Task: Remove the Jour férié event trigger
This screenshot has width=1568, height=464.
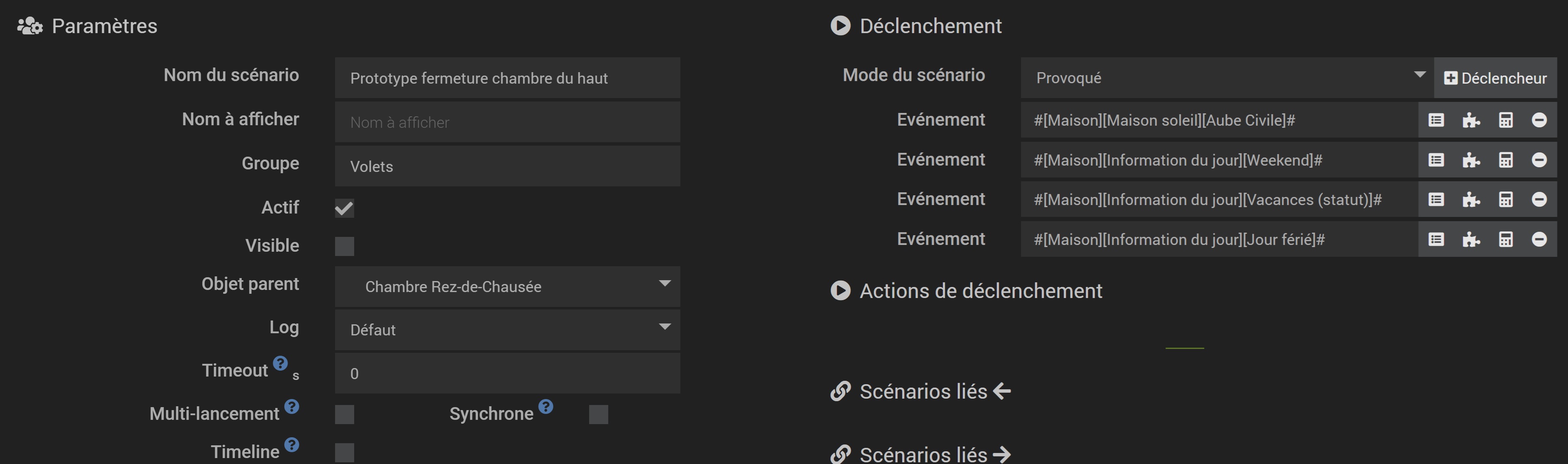Action: 1539,239
